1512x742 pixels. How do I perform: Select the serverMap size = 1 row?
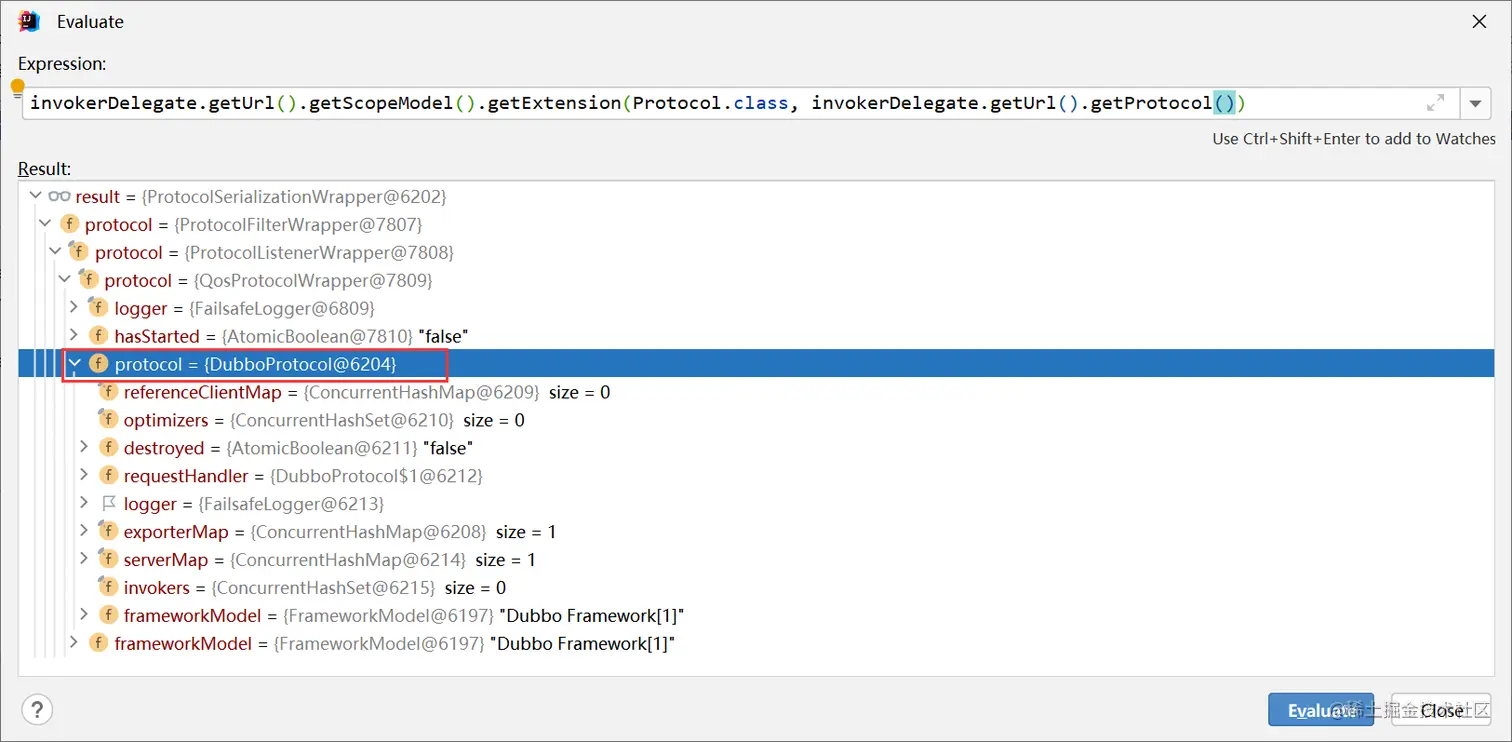click(x=756, y=559)
